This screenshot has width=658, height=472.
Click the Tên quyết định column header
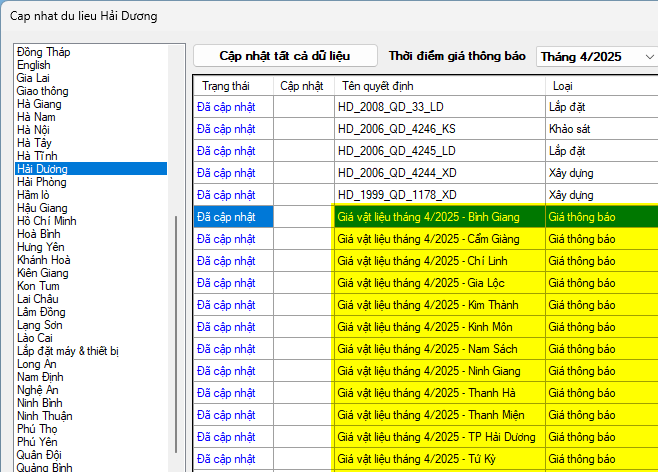[440, 86]
